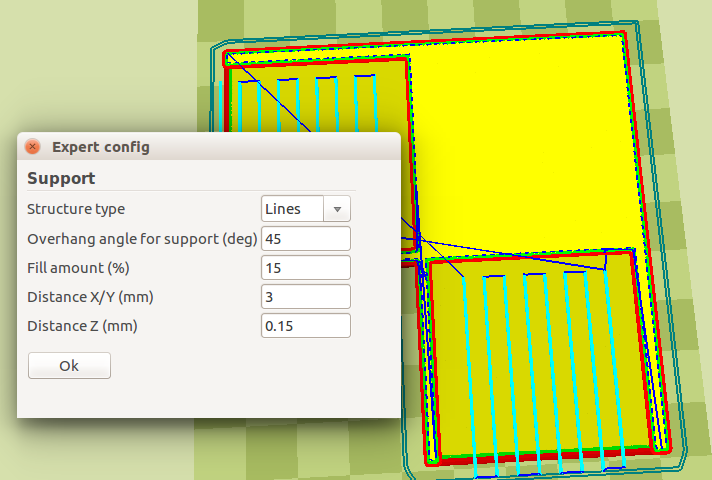
Task: Close the Expert config dialog
Action: 32,147
